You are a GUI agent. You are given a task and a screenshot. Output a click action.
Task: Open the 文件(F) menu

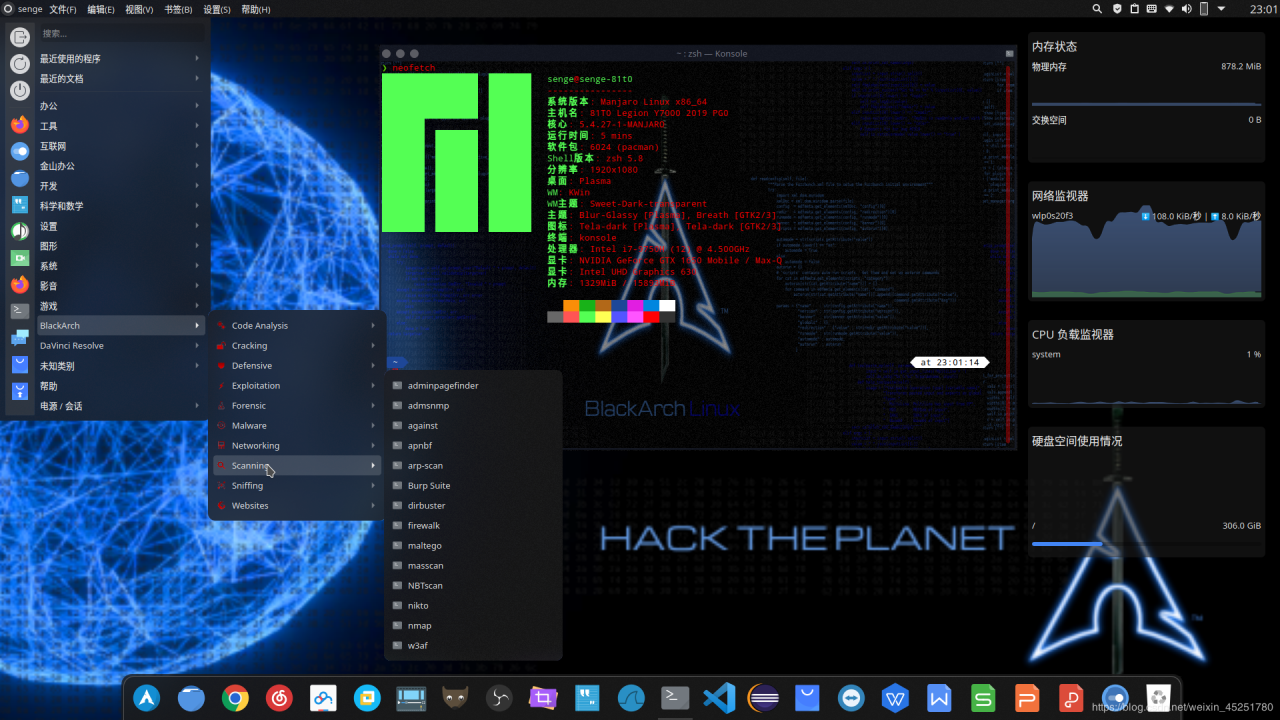tap(63, 9)
